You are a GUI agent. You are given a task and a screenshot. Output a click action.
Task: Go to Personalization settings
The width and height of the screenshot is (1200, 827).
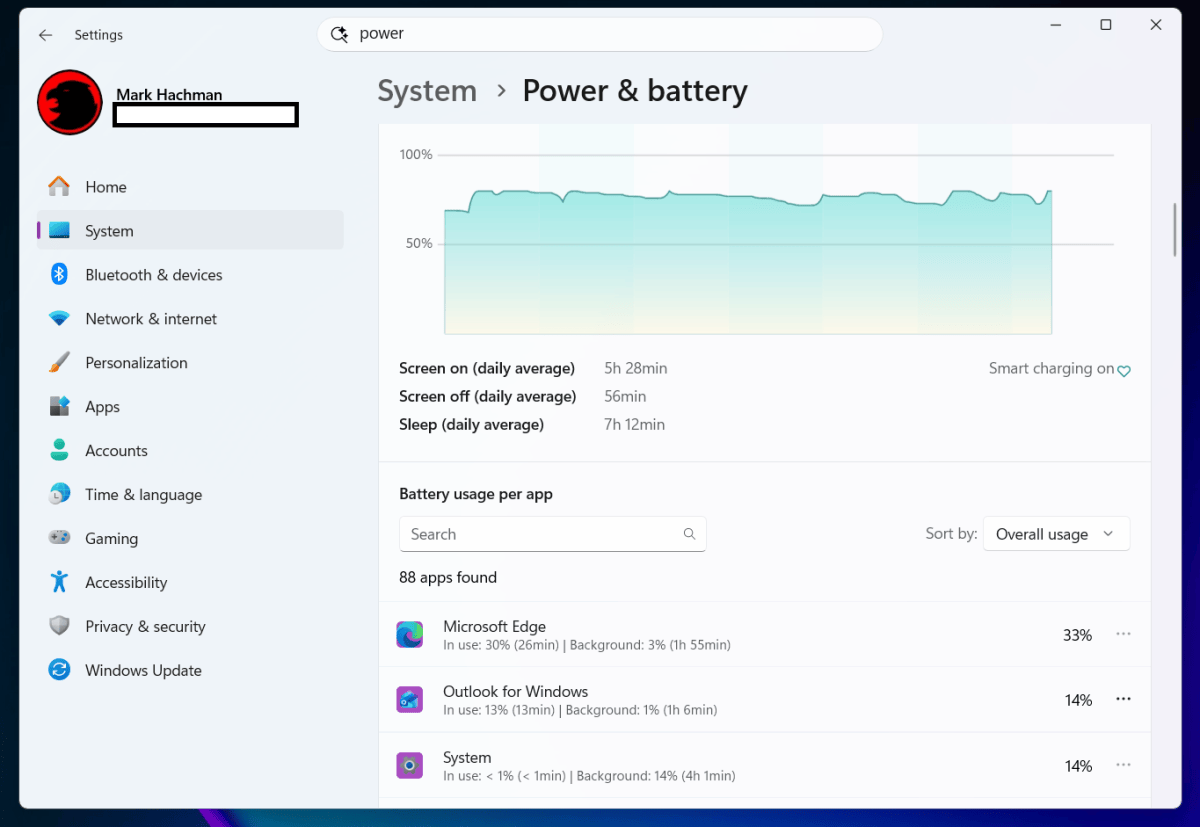tap(190, 363)
